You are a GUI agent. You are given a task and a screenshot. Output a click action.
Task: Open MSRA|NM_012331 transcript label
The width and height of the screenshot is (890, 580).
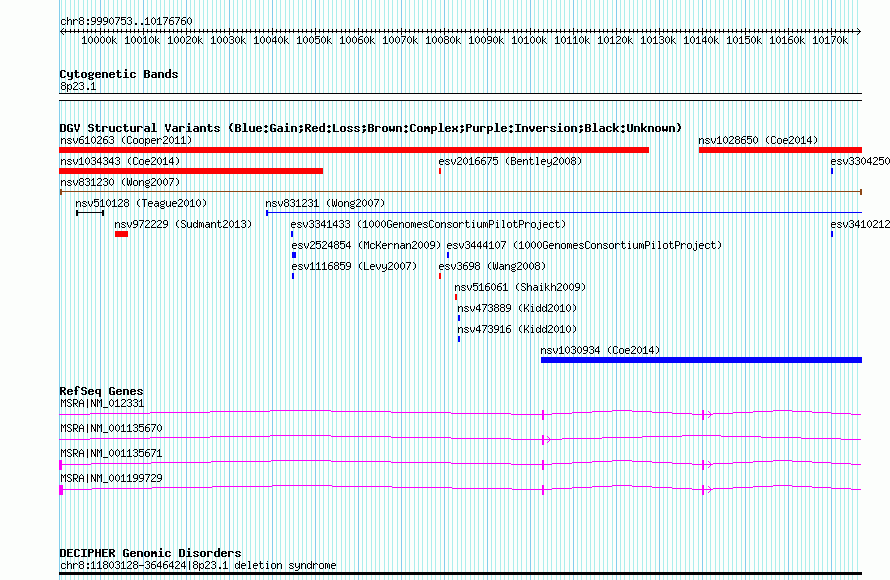click(102, 404)
